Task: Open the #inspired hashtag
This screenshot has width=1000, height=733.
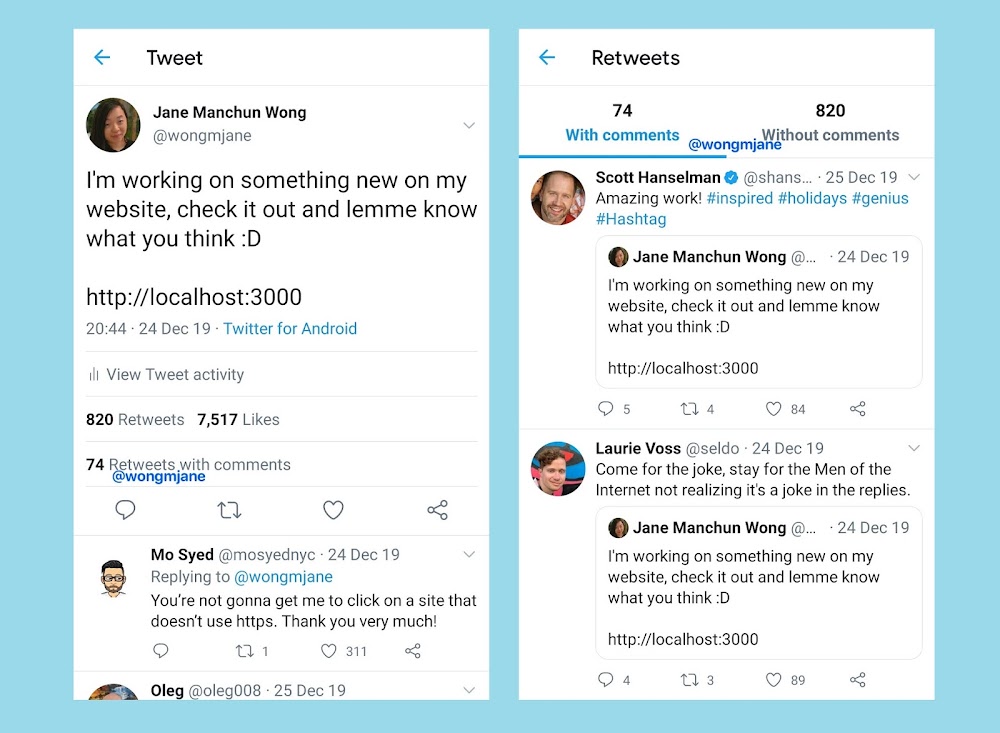Action: coord(739,198)
